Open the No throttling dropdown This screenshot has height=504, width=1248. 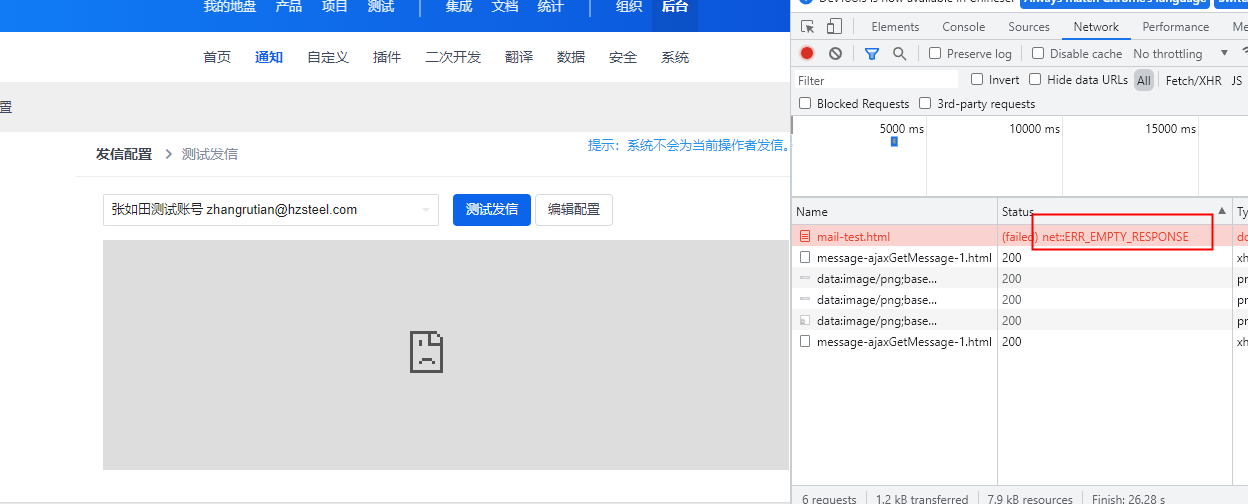point(1180,53)
